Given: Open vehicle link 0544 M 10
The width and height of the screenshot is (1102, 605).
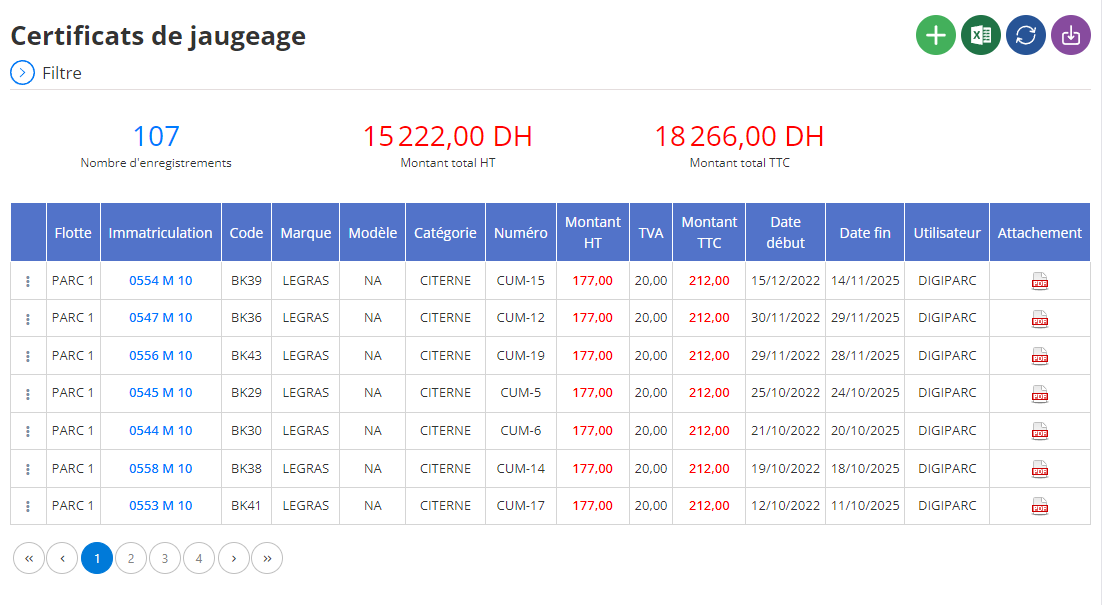Looking at the screenshot, I should [160, 431].
